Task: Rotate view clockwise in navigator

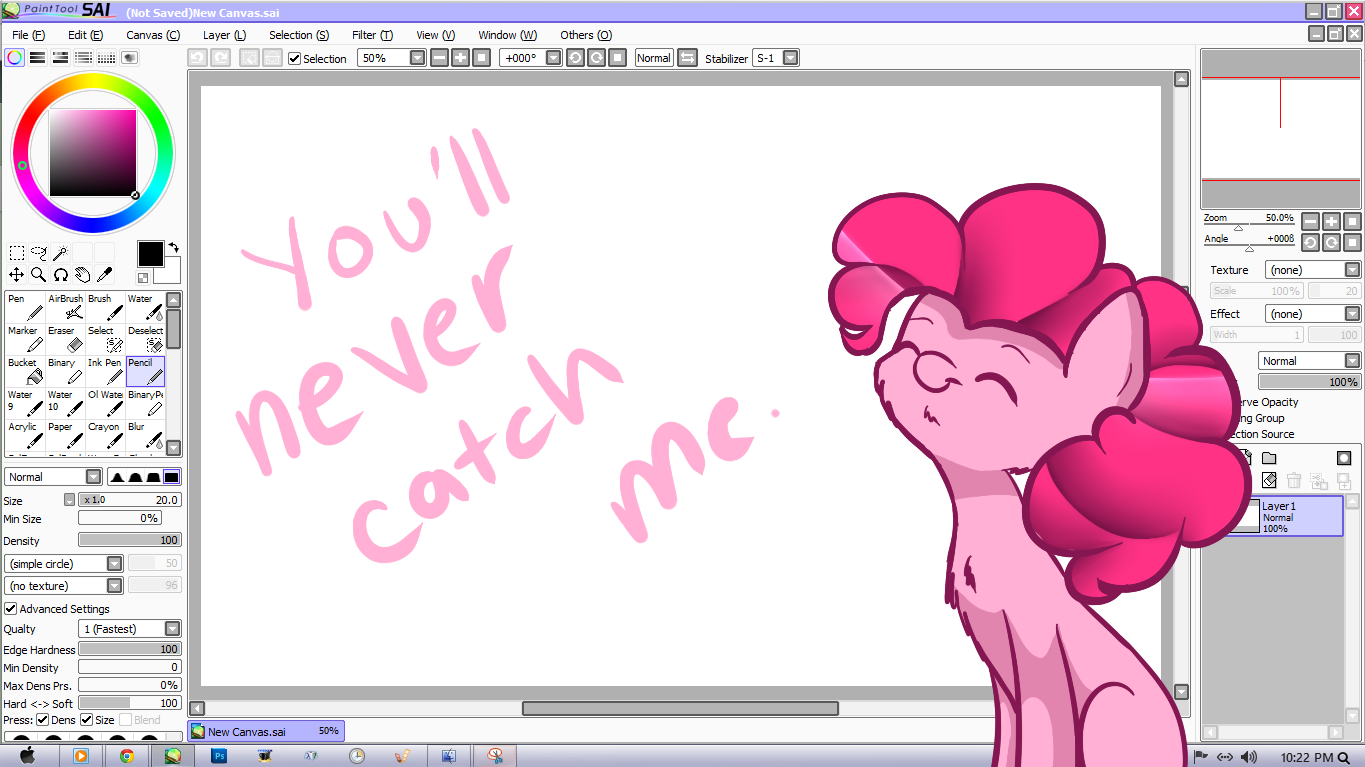Action: (1331, 242)
